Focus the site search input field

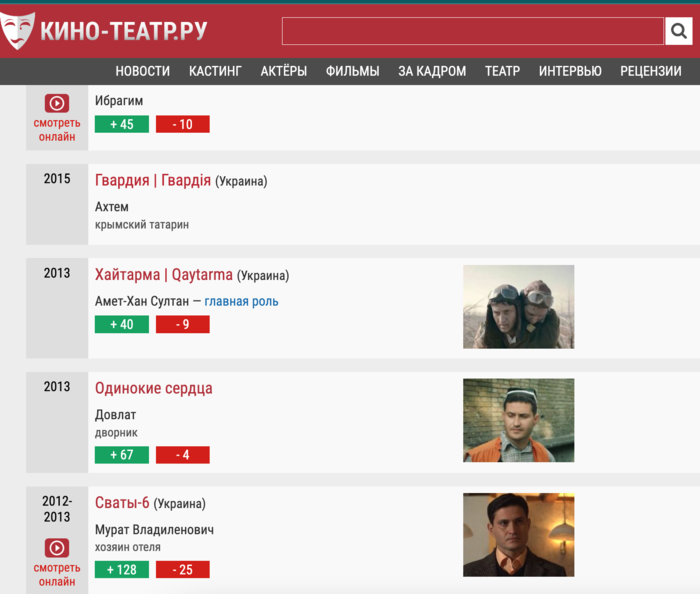click(x=473, y=31)
